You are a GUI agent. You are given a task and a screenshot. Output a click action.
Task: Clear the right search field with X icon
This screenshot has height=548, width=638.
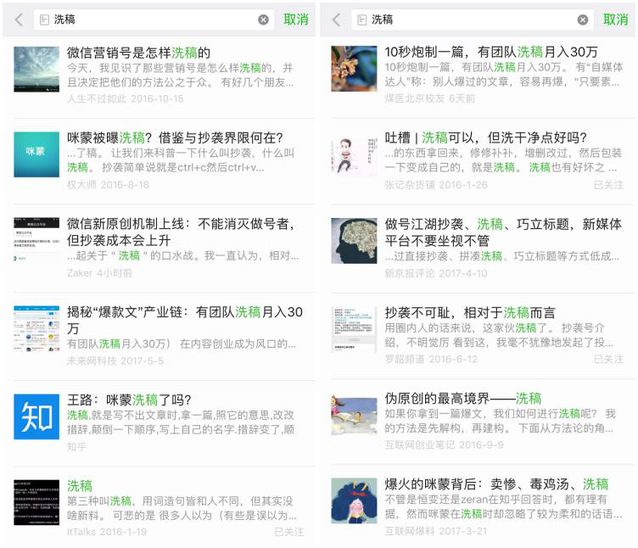(583, 20)
